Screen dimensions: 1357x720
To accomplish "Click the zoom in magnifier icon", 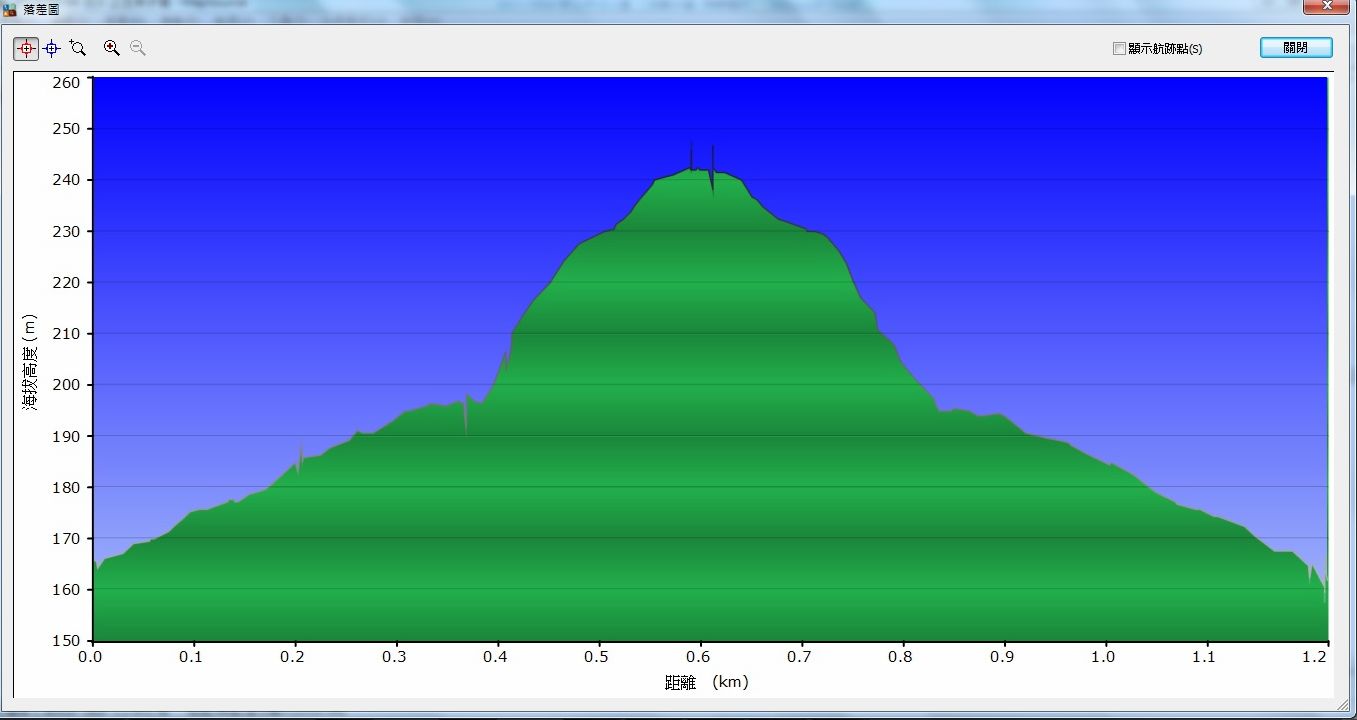I will [x=112, y=48].
